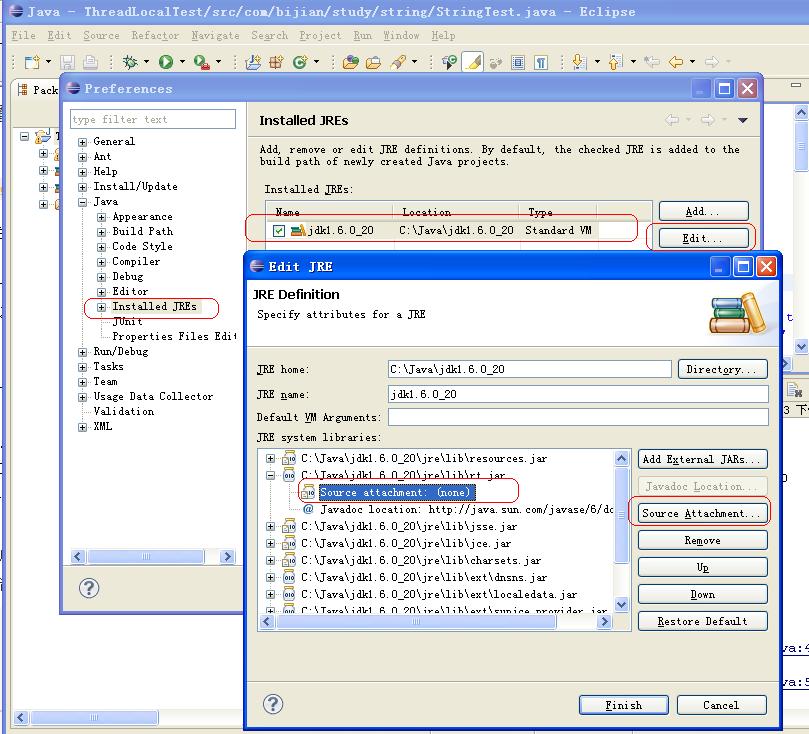Toggle Show Whitespace Characters pilcrow button

(x=541, y=62)
